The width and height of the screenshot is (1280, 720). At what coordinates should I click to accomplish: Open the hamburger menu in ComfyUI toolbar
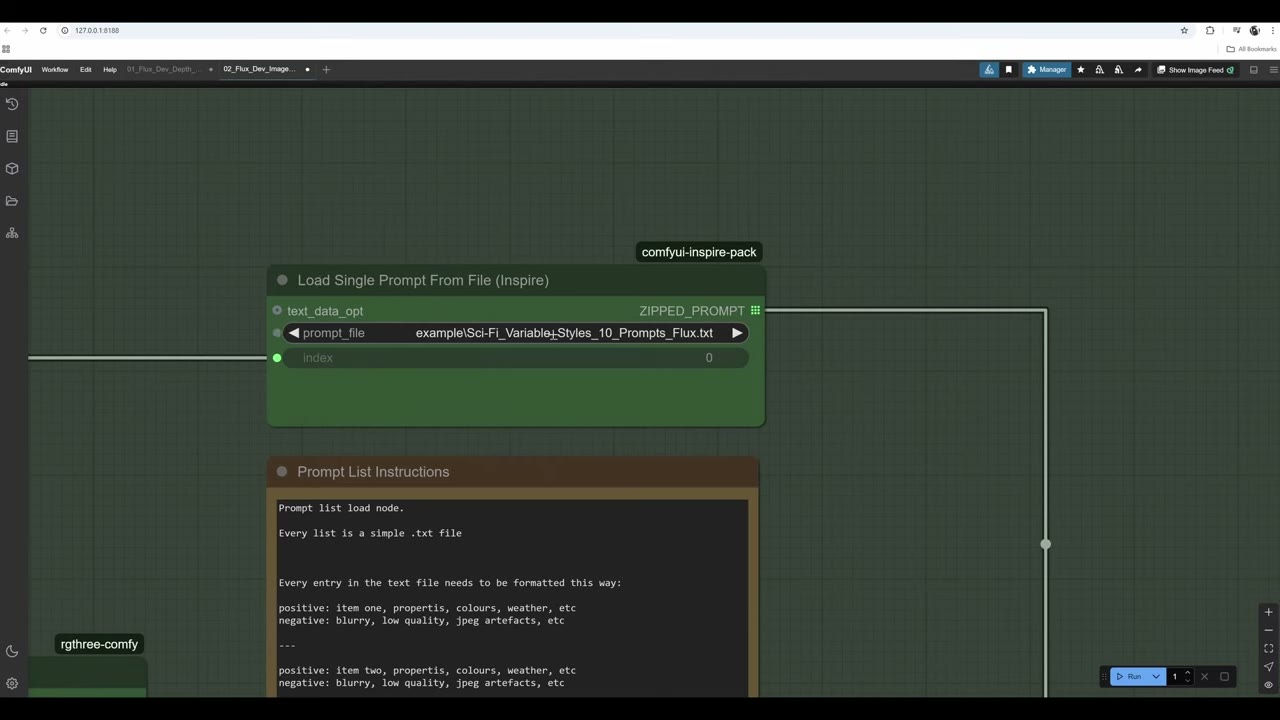pos(1273,70)
